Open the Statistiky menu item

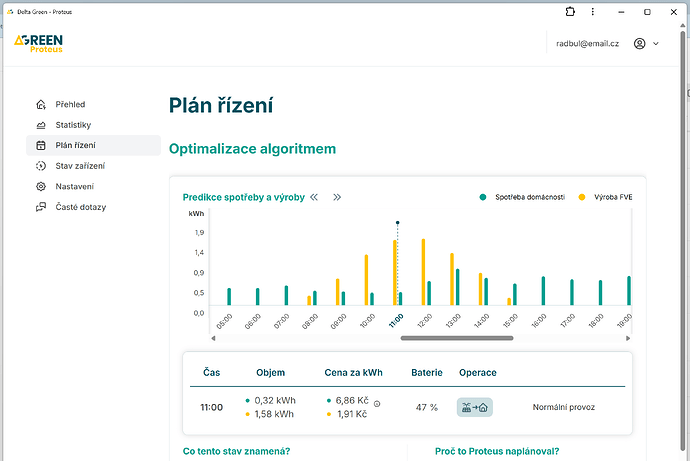click(x=73, y=125)
